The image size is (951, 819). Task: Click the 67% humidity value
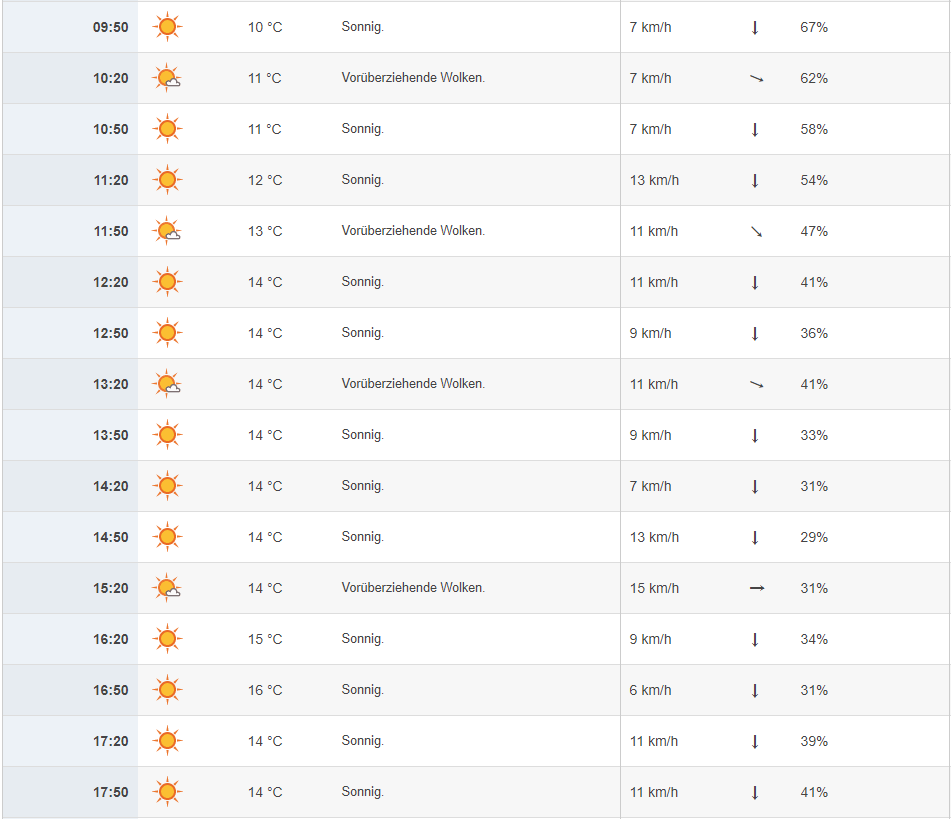coord(814,27)
